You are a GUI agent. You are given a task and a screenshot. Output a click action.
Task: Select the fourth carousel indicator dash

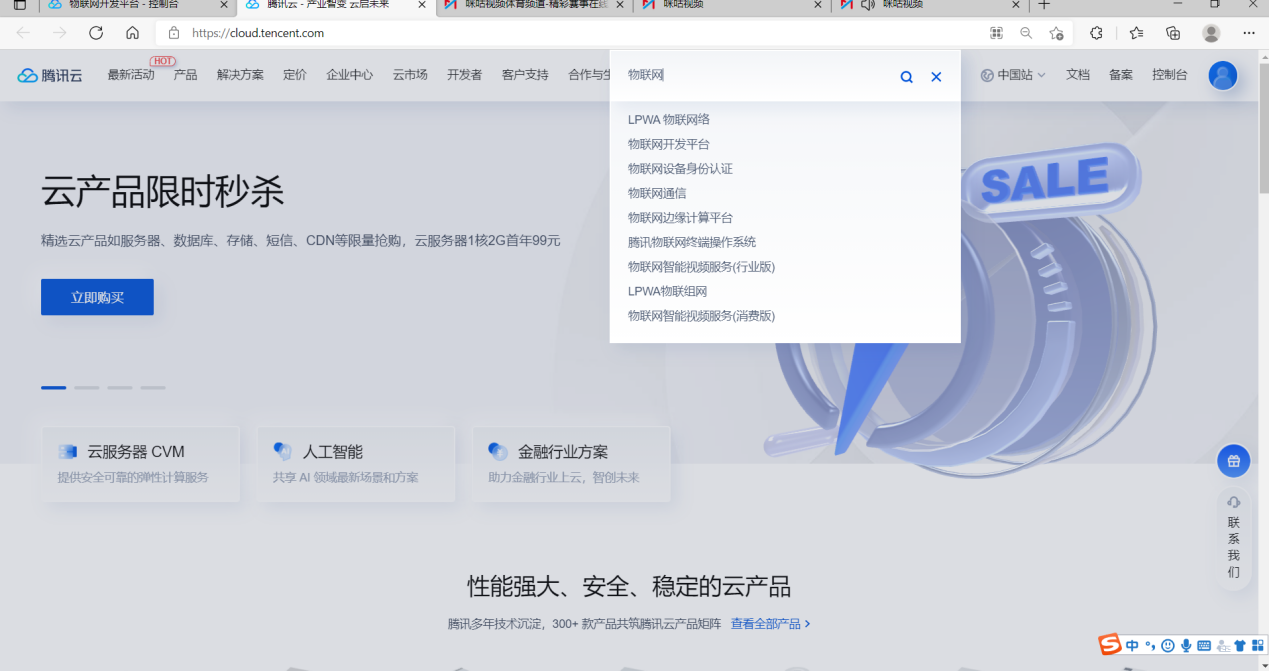[153, 387]
